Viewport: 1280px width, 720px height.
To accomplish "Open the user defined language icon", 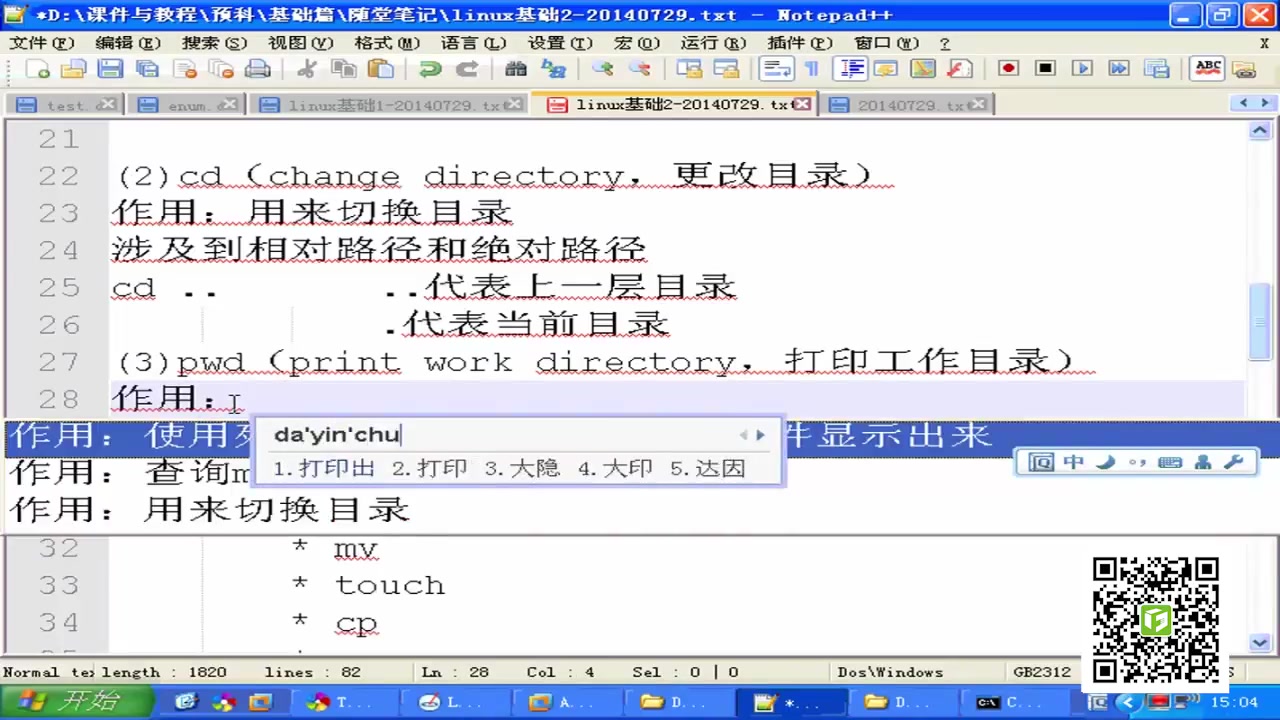I will [886, 68].
